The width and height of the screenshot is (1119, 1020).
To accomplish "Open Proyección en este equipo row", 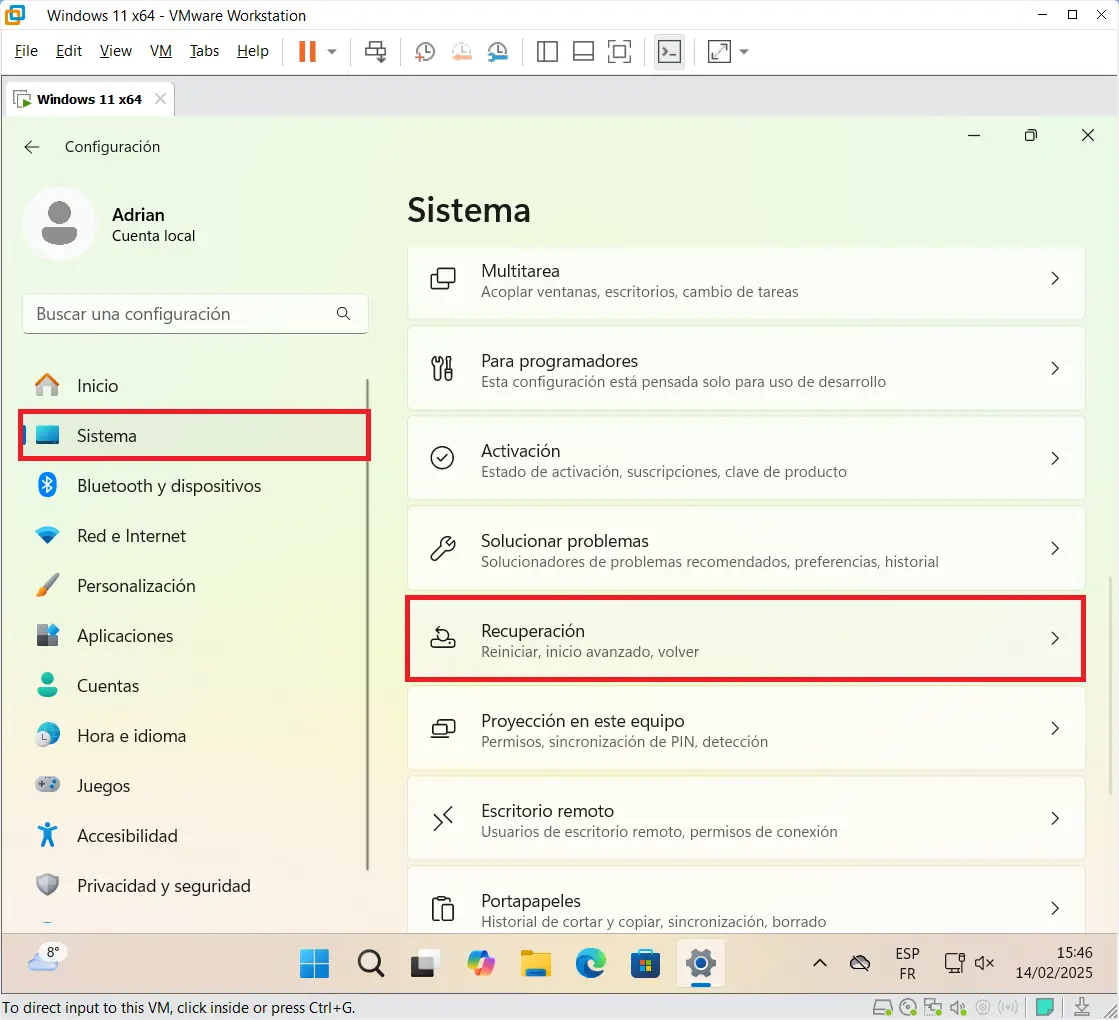I will pyautogui.click(x=746, y=728).
